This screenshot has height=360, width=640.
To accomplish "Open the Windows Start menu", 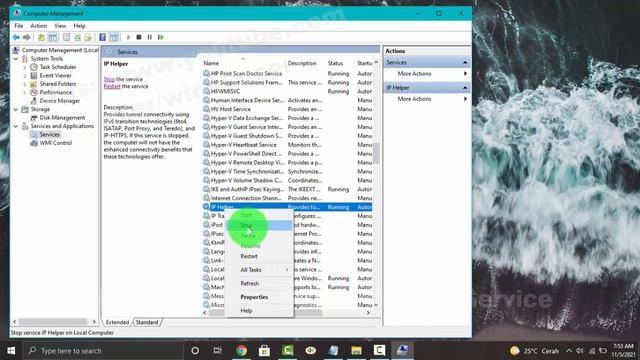I will pyautogui.click(x=11, y=351).
